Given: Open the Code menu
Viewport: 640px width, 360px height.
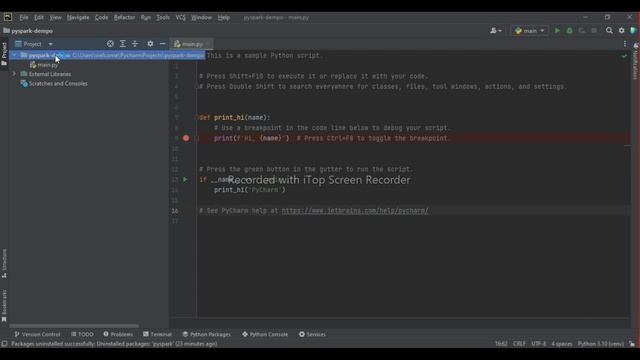Looking at the screenshot, I should (101, 18).
